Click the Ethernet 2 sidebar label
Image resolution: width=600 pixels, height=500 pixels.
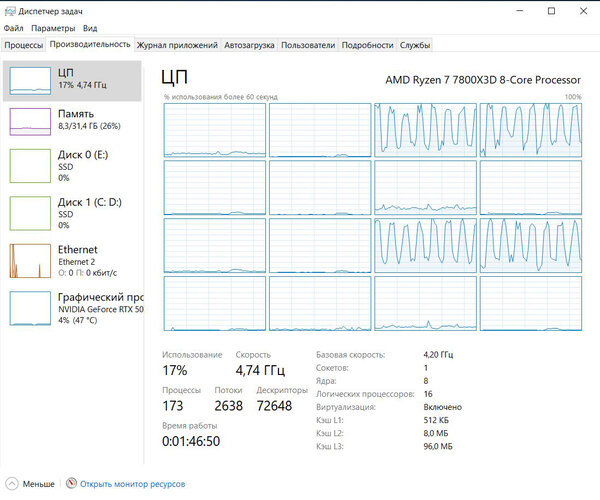77,262
